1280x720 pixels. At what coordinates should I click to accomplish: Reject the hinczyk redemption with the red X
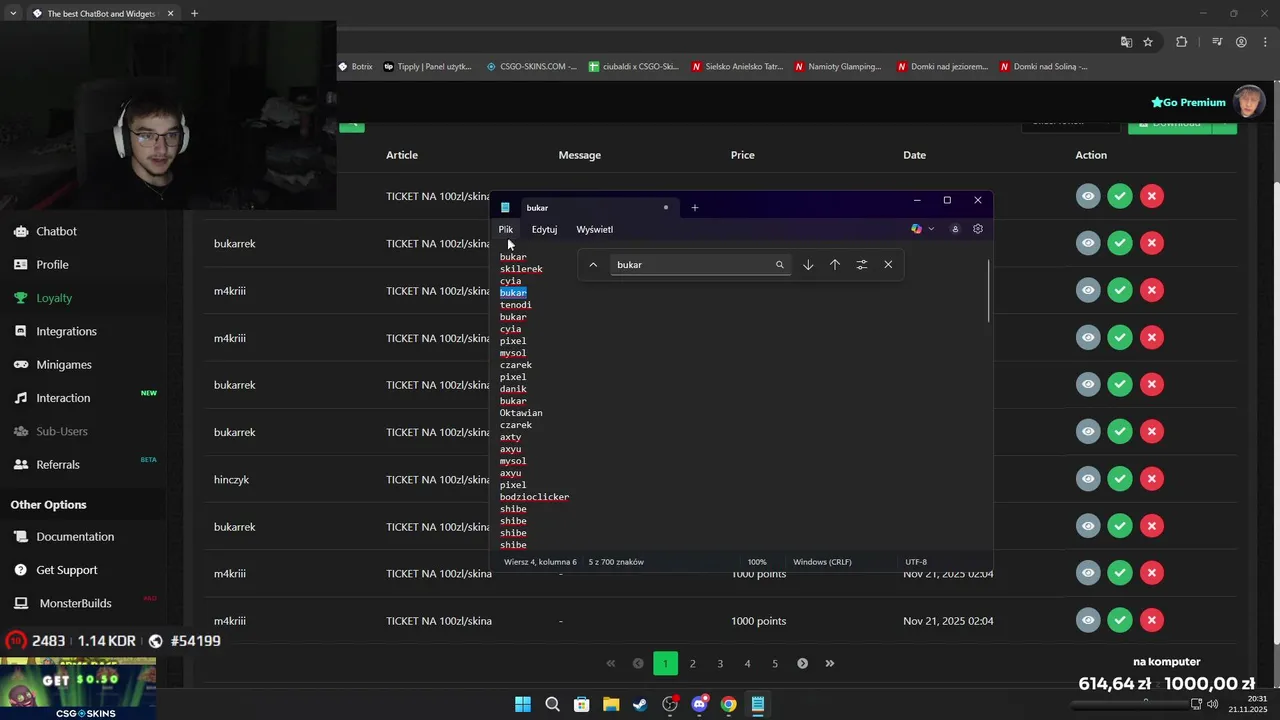point(1152,479)
